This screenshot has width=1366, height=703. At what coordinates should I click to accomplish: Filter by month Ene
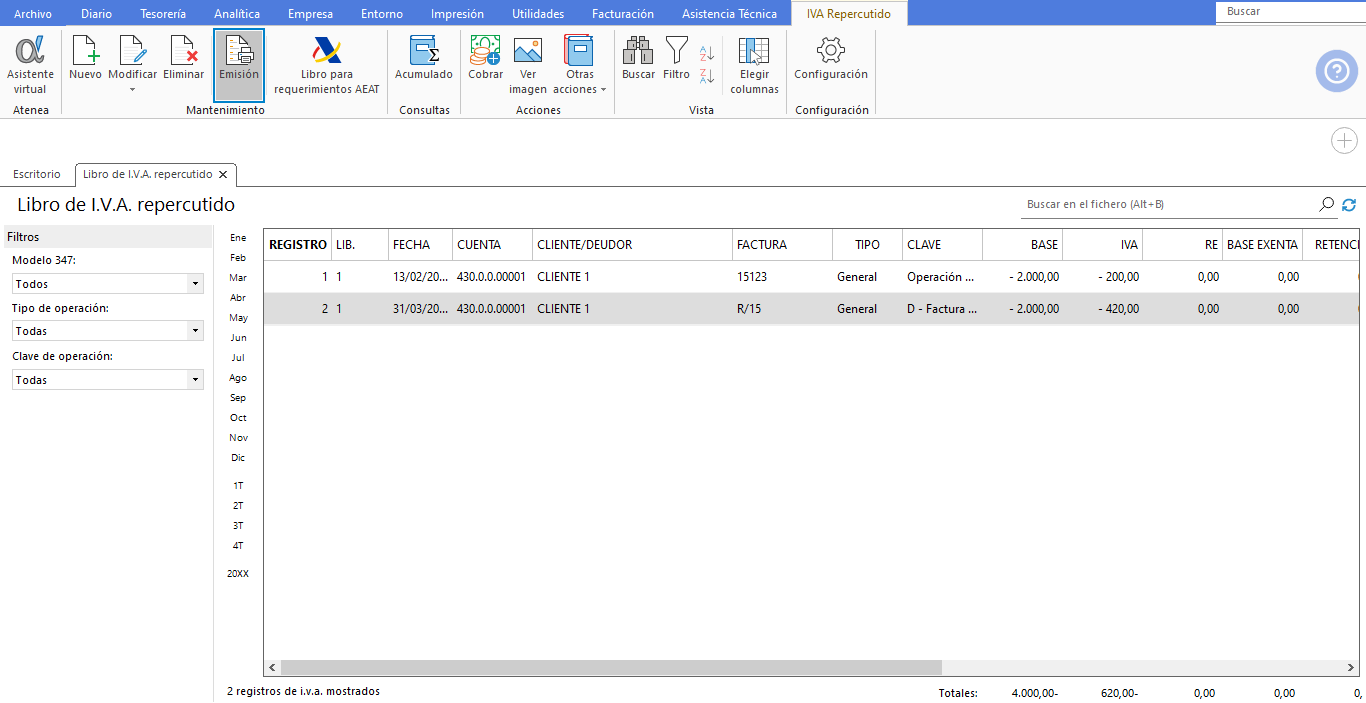(238, 238)
